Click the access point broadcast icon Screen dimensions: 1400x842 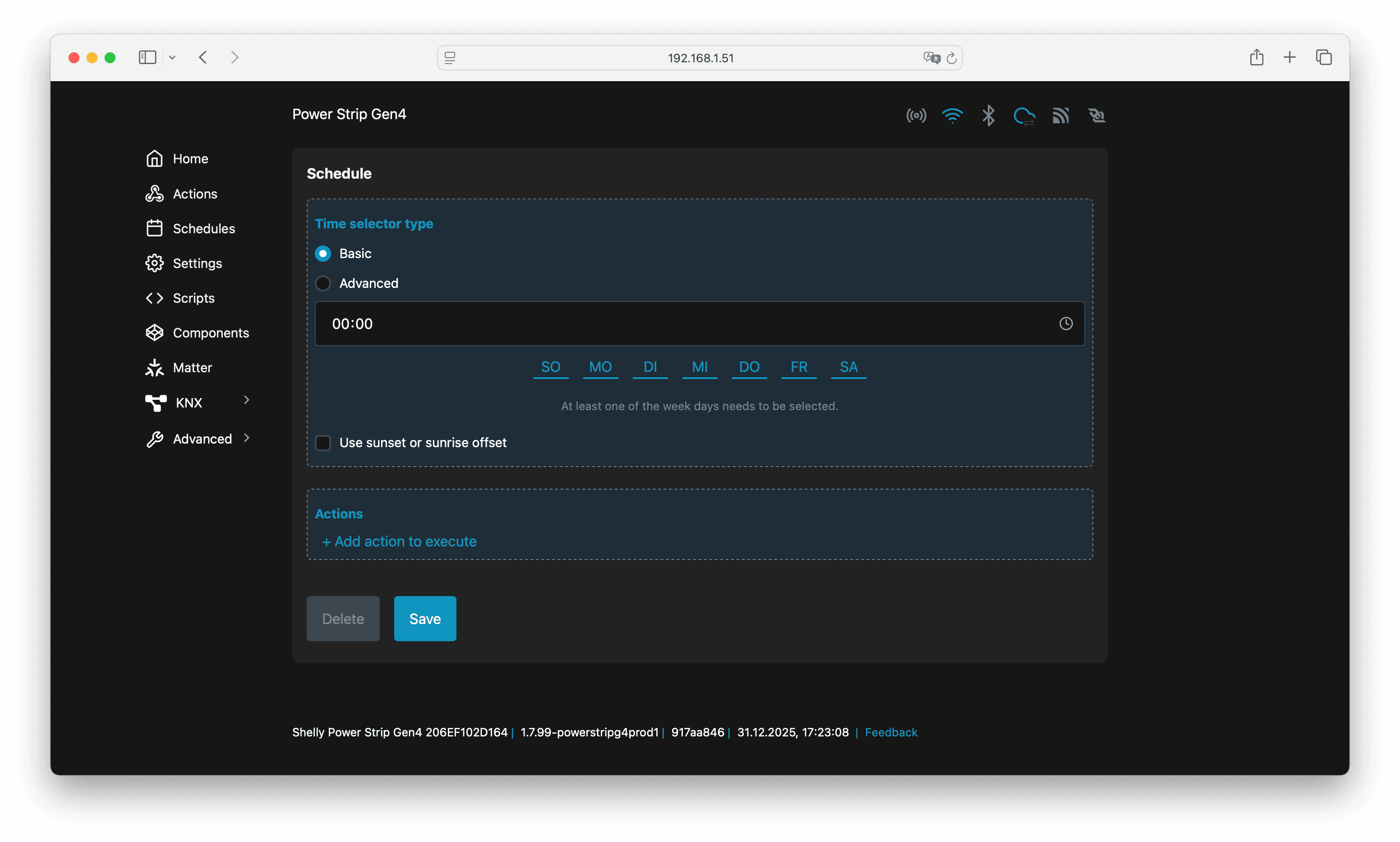(x=916, y=115)
